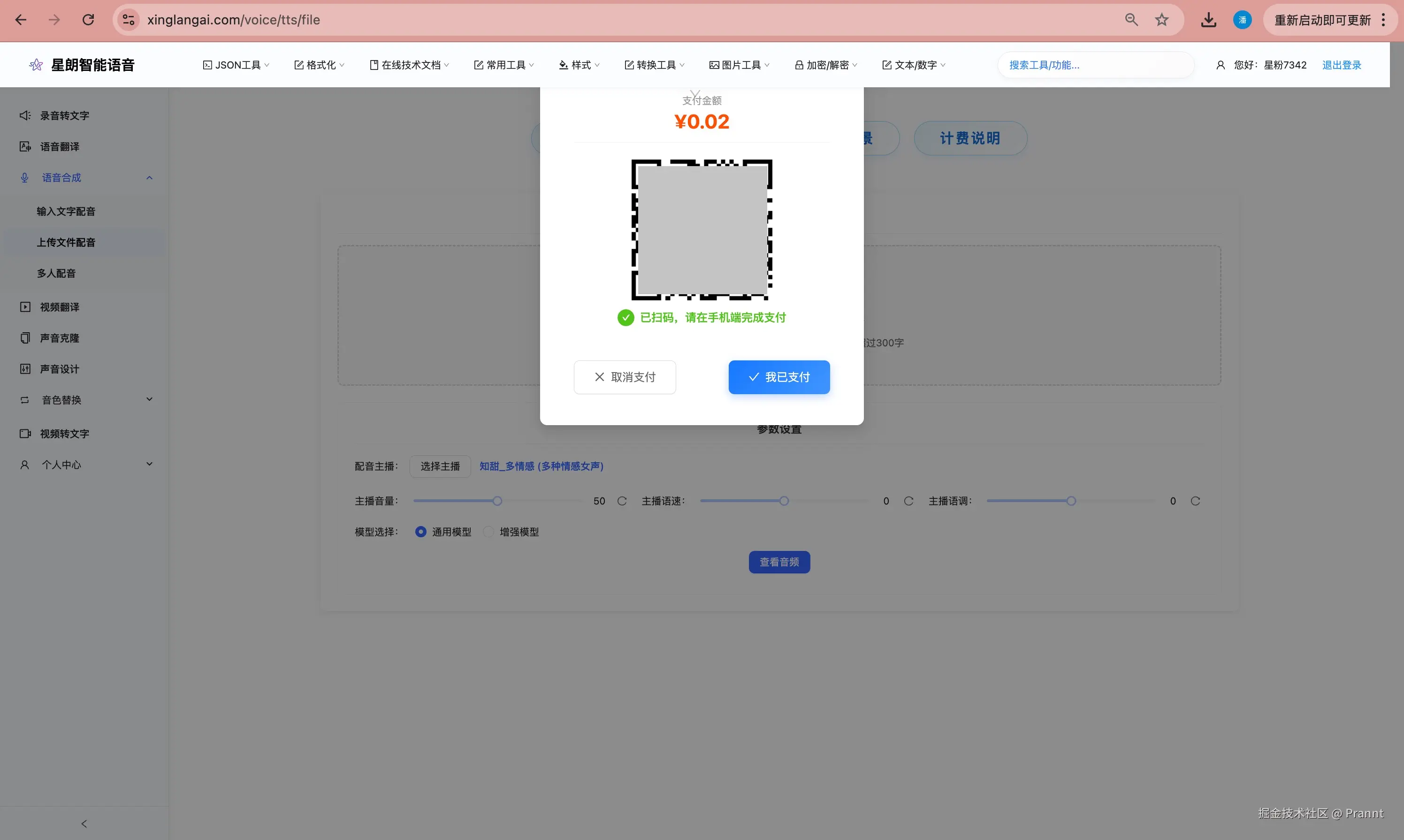This screenshot has height=840, width=1404.
Task: Expand the 个人中心 chevron
Action: click(x=149, y=464)
